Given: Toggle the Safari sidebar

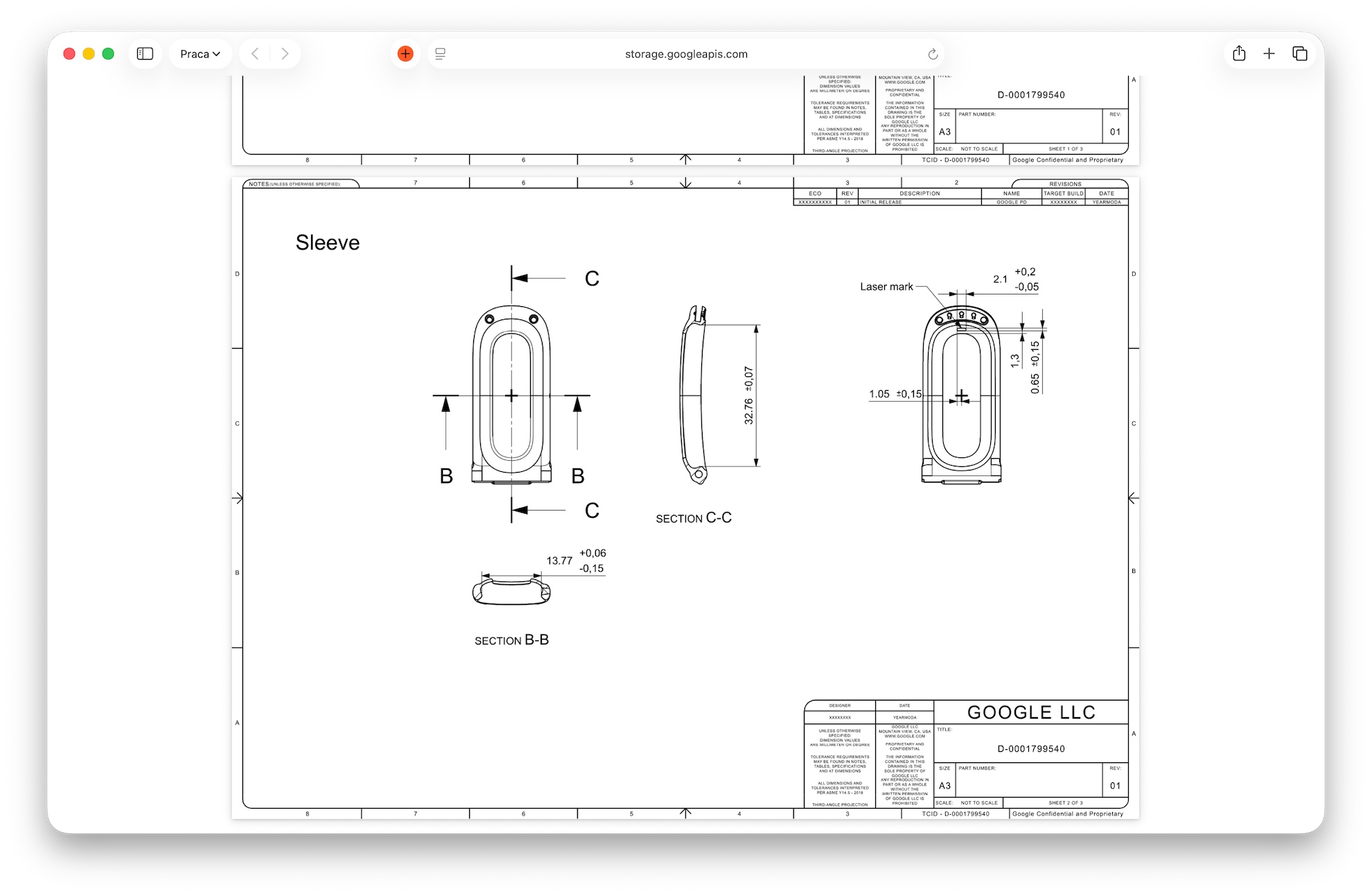Looking at the screenshot, I should [145, 54].
